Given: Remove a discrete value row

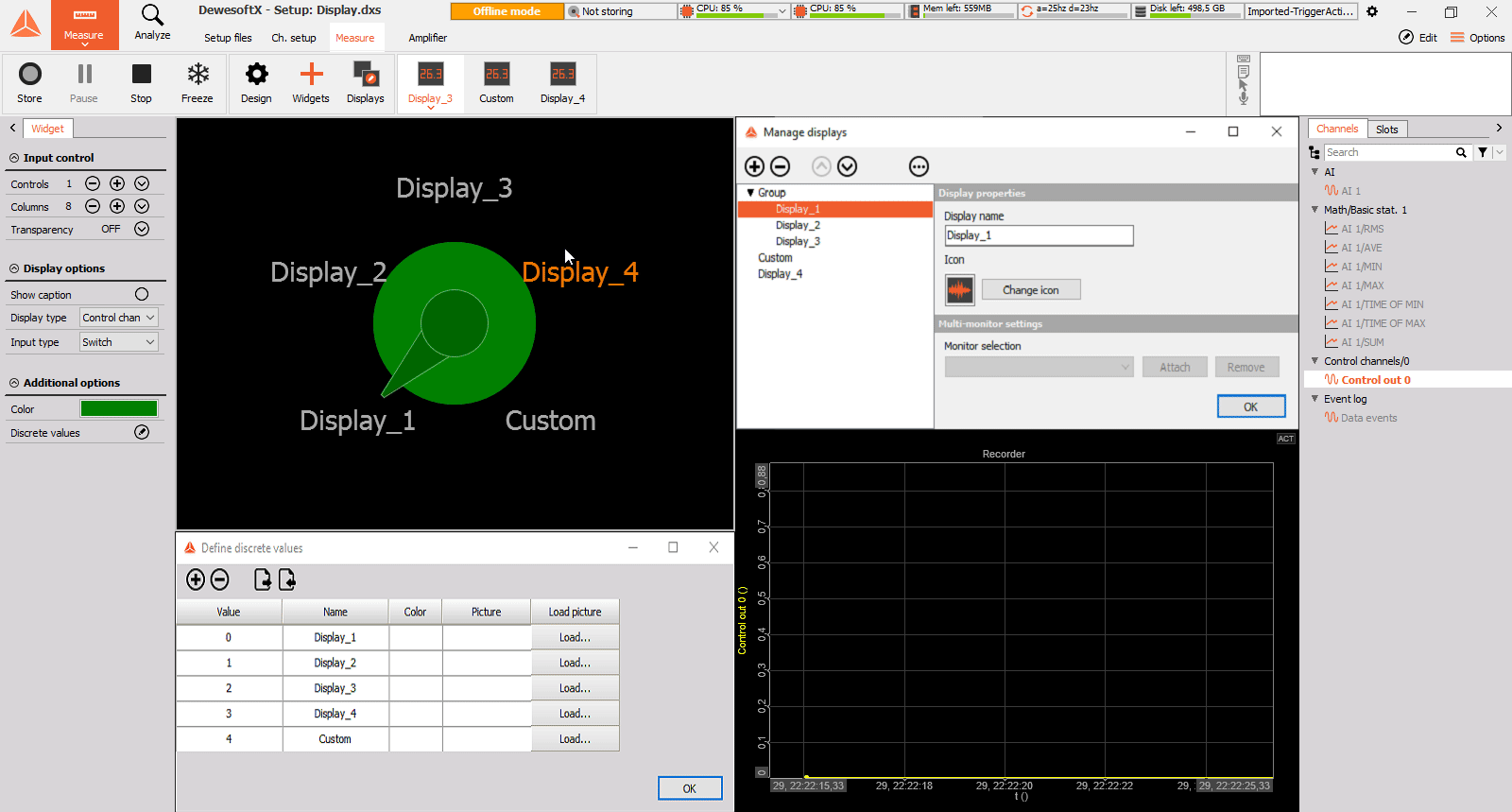Looking at the screenshot, I should 220,579.
